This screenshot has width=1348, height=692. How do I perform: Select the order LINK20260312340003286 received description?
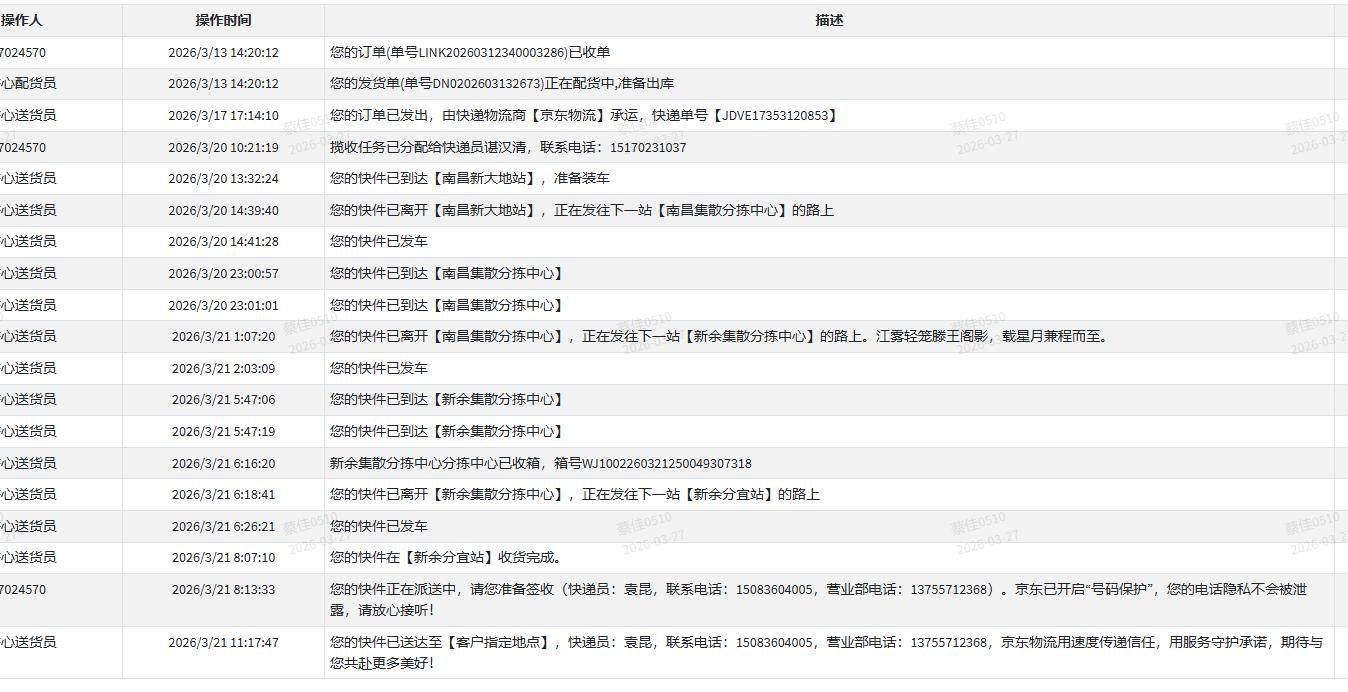coord(470,52)
